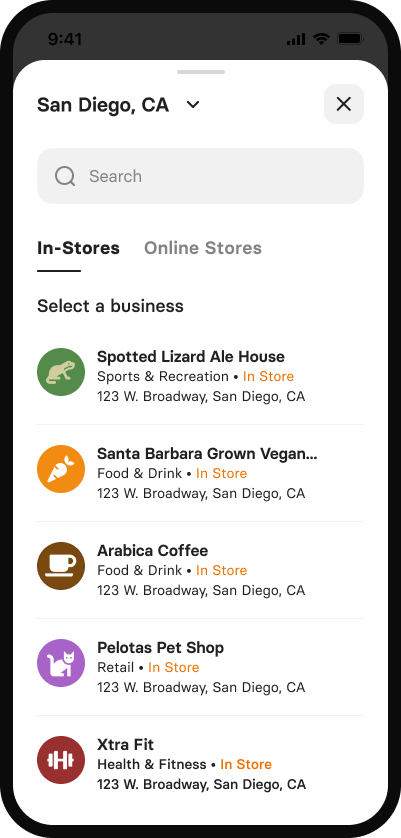Viewport: 401px width, 838px height.
Task: Choose Santa Barbara Grown Vegan business
Action: point(200,473)
